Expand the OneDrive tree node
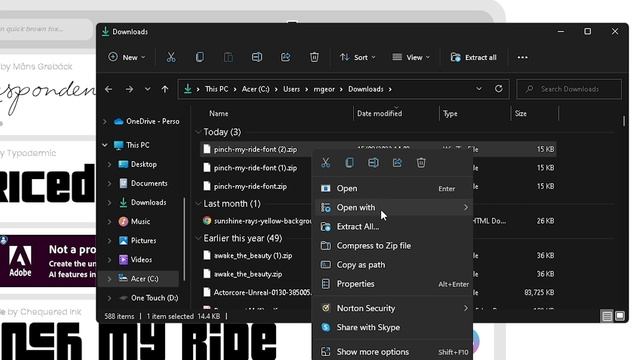The width and height of the screenshot is (640, 360). (105, 122)
